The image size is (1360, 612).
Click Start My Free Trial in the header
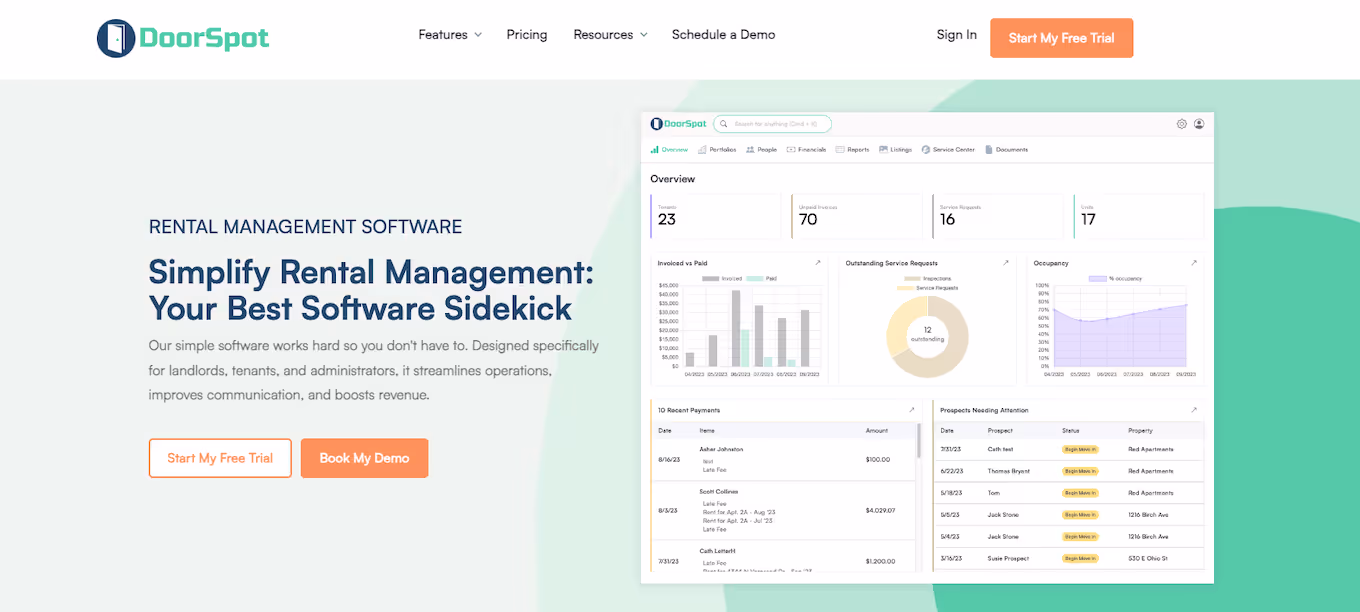point(1061,38)
